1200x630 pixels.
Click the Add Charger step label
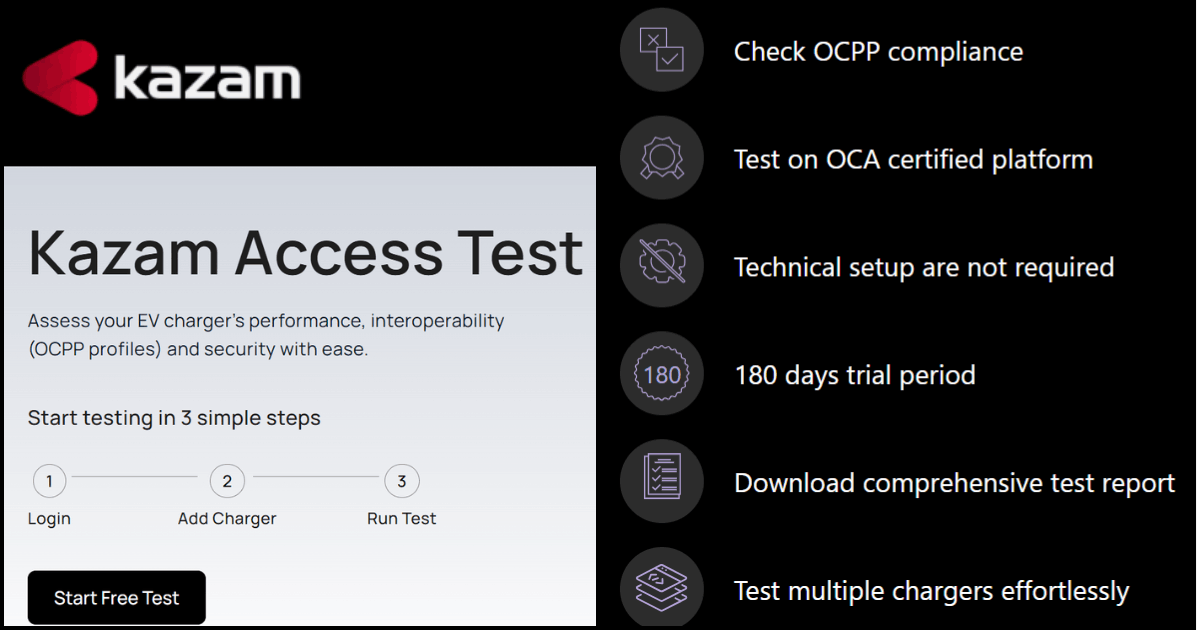[227, 518]
